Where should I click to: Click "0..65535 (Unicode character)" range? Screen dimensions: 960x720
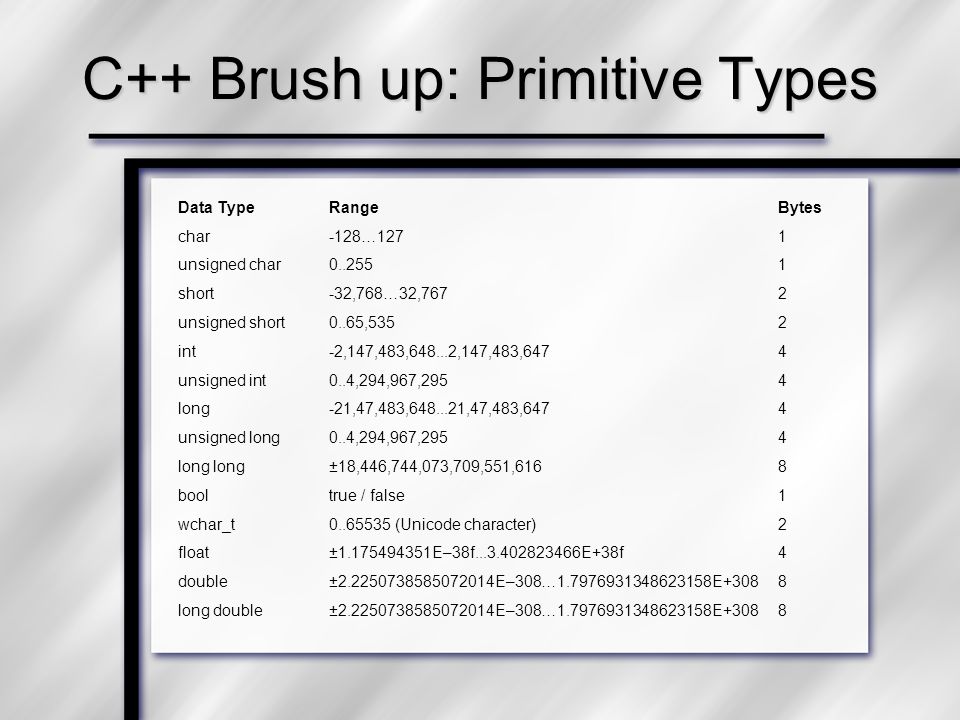click(432, 525)
